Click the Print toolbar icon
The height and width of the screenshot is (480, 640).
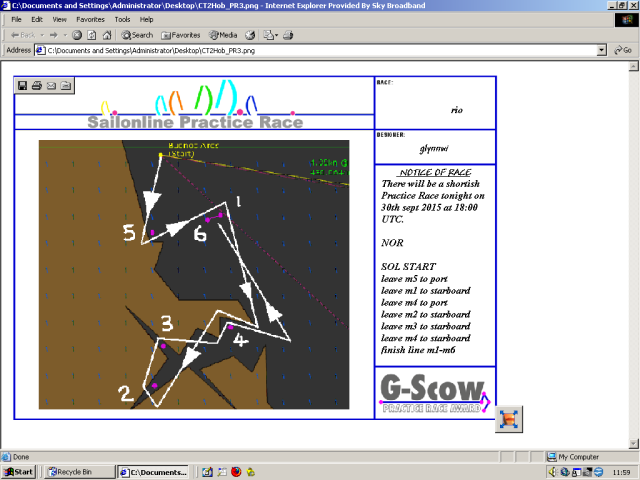coord(288,35)
